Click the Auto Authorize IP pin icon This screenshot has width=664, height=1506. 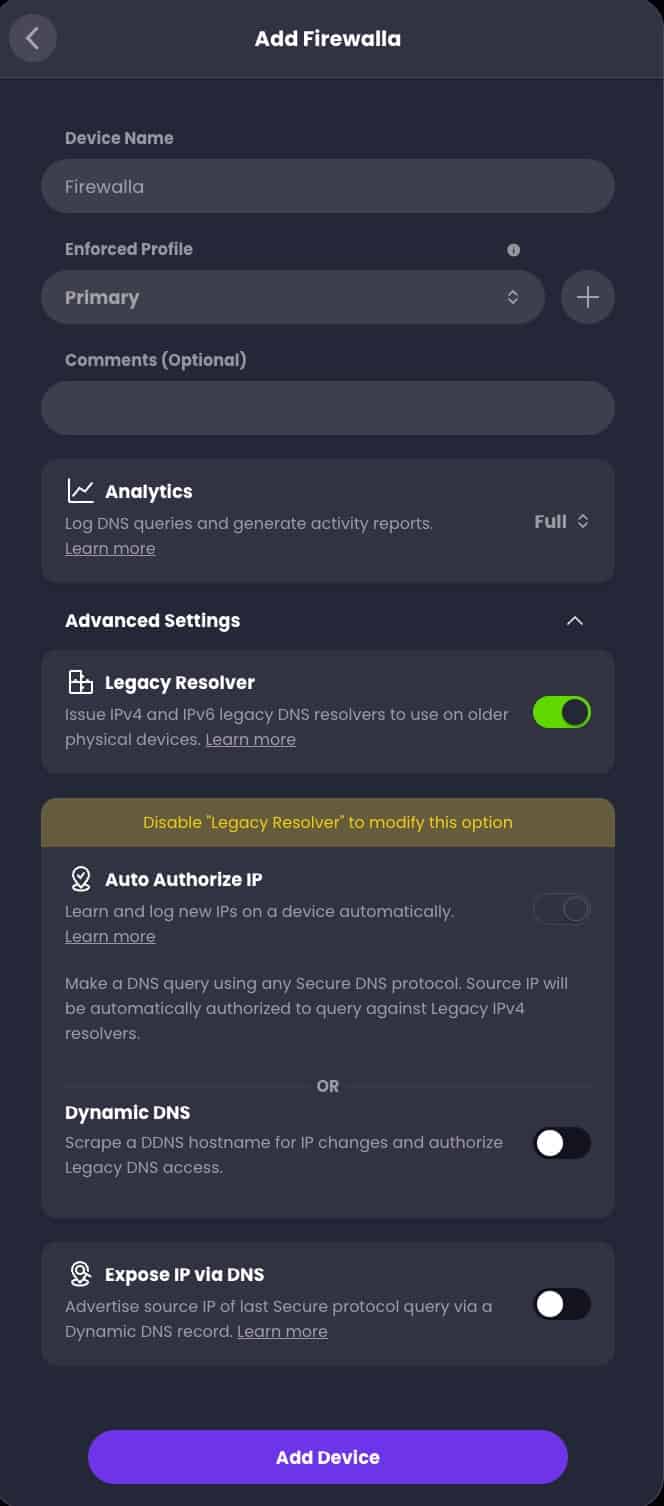tap(80, 879)
